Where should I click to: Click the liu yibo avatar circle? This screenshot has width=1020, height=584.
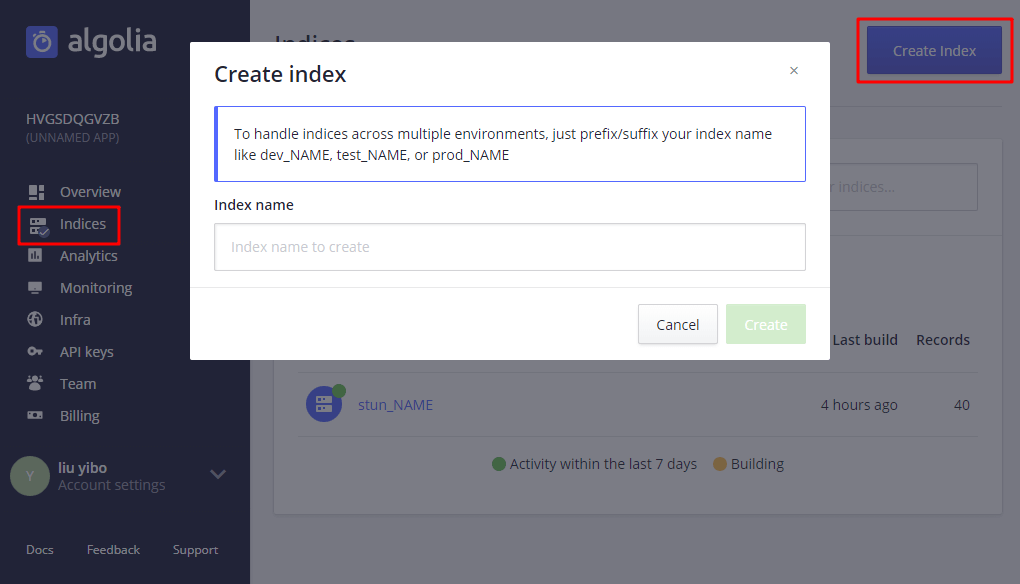click(x=30, y=476)
